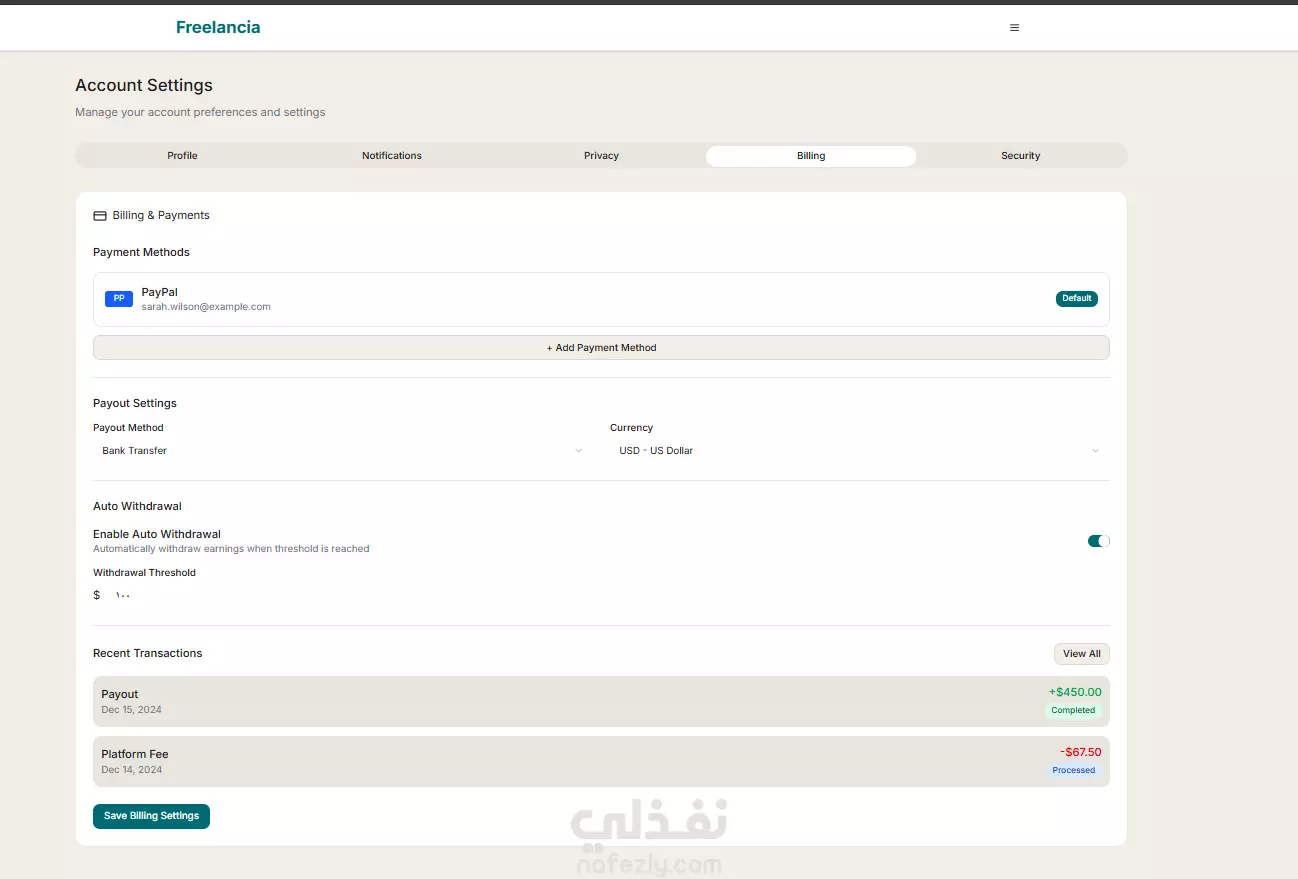Click View All transactions button
The width and height of the screenshot is (1298, 879).
click(x=1081, y=654)
